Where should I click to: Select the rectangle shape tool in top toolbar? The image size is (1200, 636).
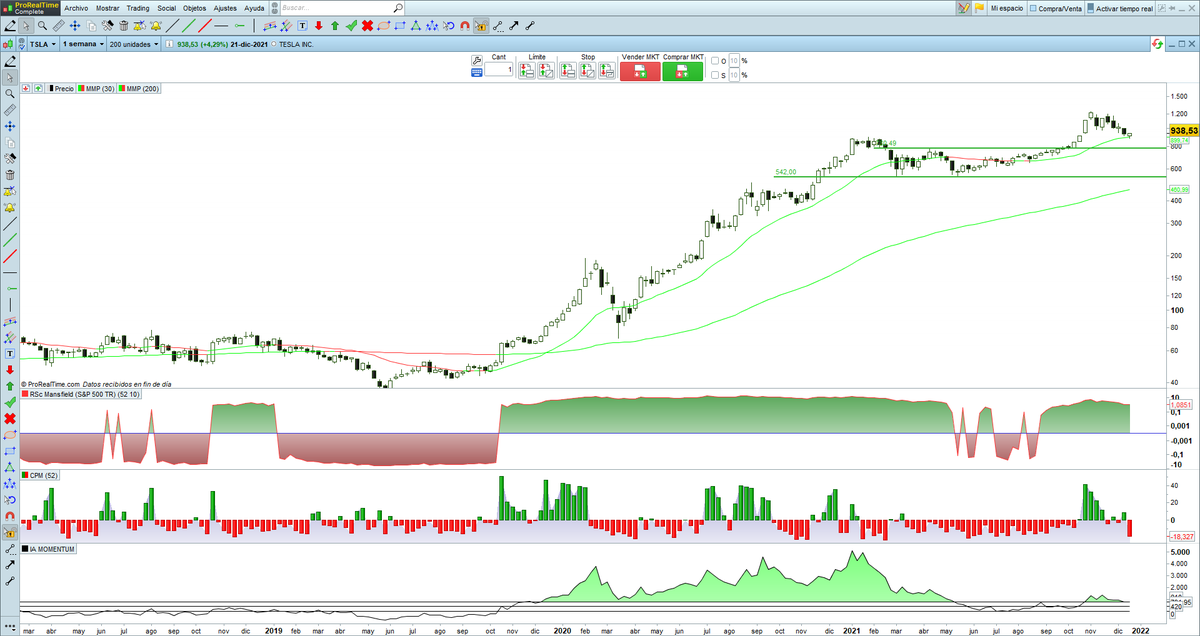pos(399,25)
